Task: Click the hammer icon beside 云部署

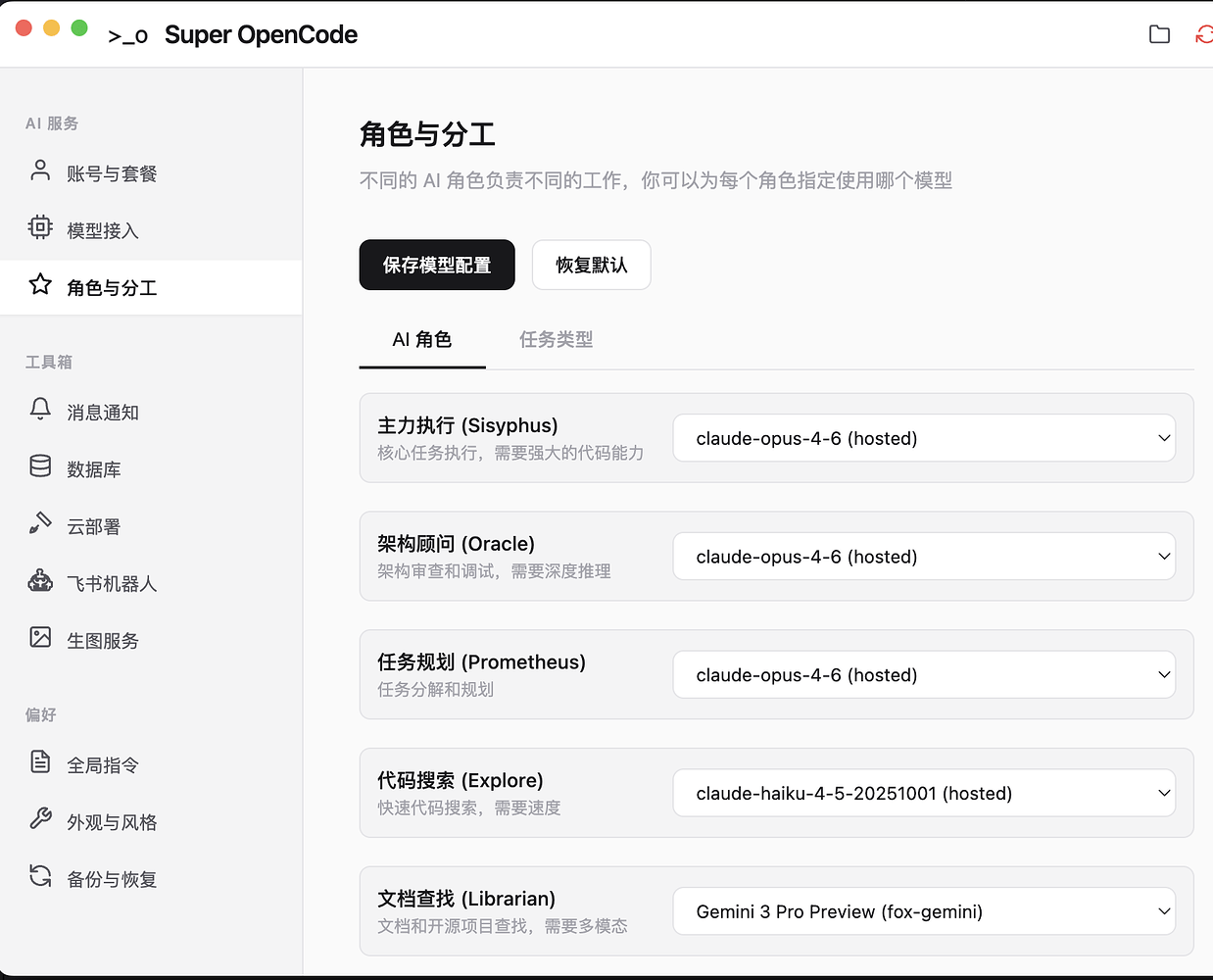Action: (40, 522)
